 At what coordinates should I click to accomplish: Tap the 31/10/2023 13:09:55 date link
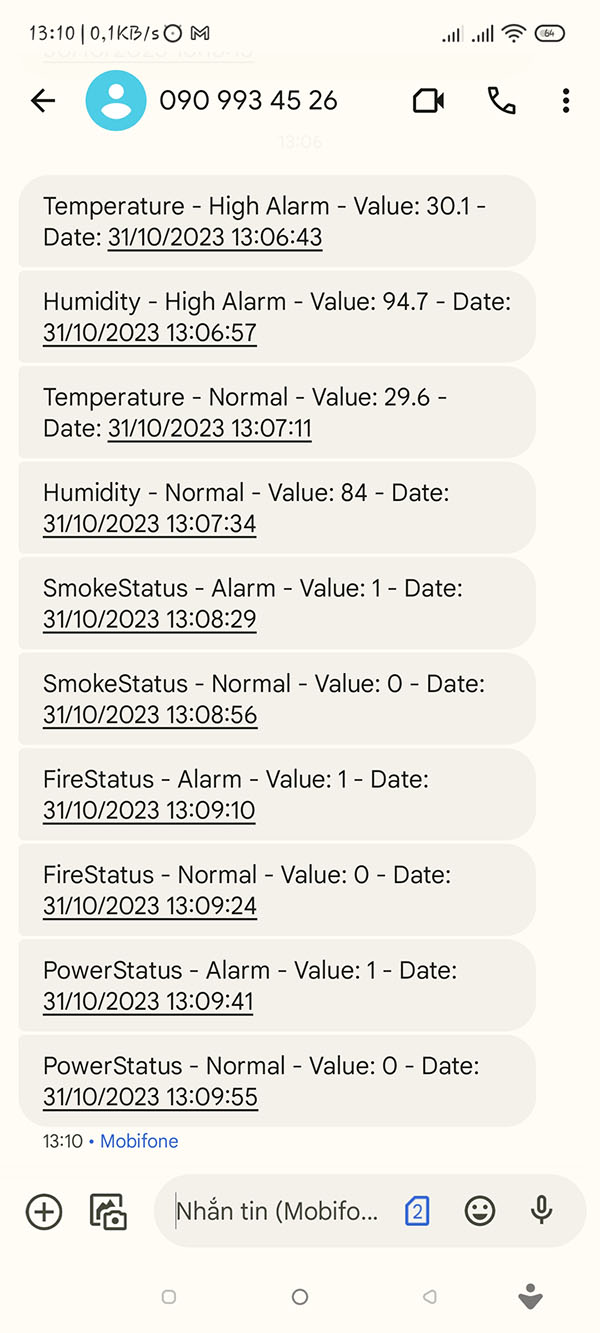150,1097
